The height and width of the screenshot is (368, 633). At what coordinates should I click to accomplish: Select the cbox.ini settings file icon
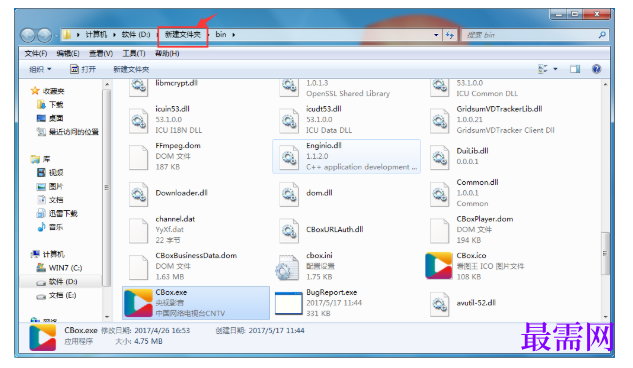coord(287,267)
